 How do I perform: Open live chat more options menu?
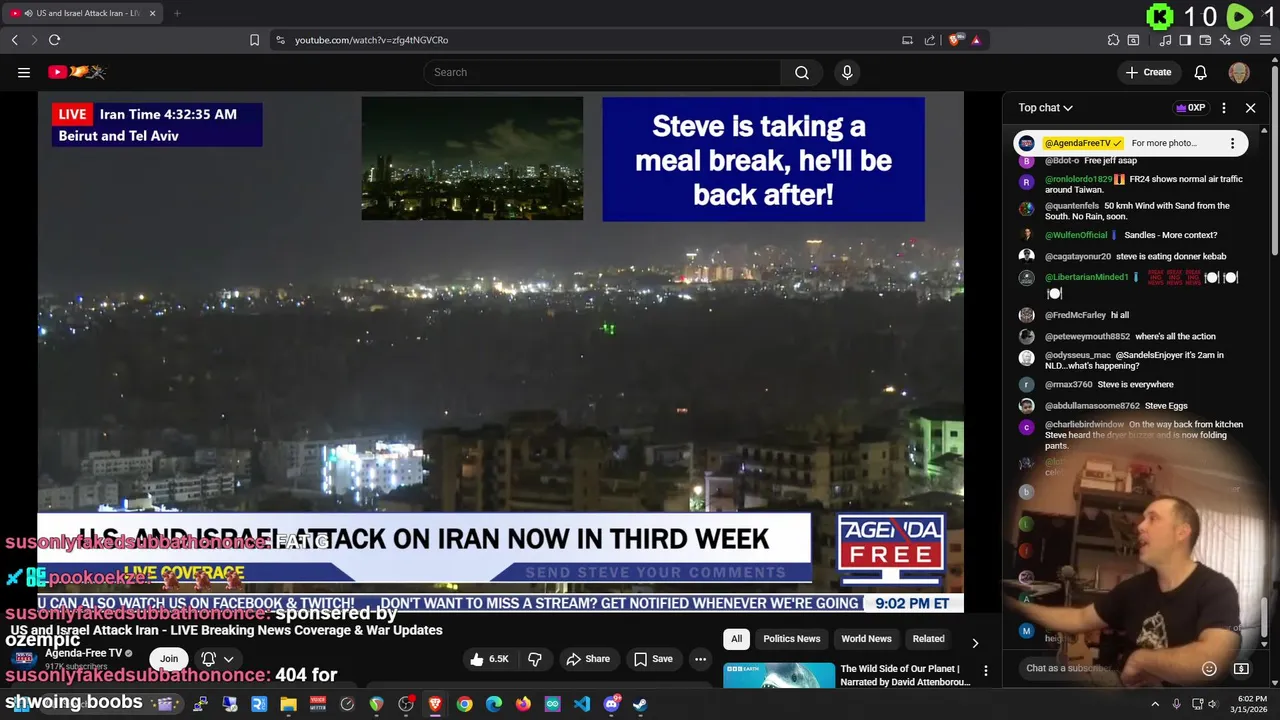point(1223,108)
